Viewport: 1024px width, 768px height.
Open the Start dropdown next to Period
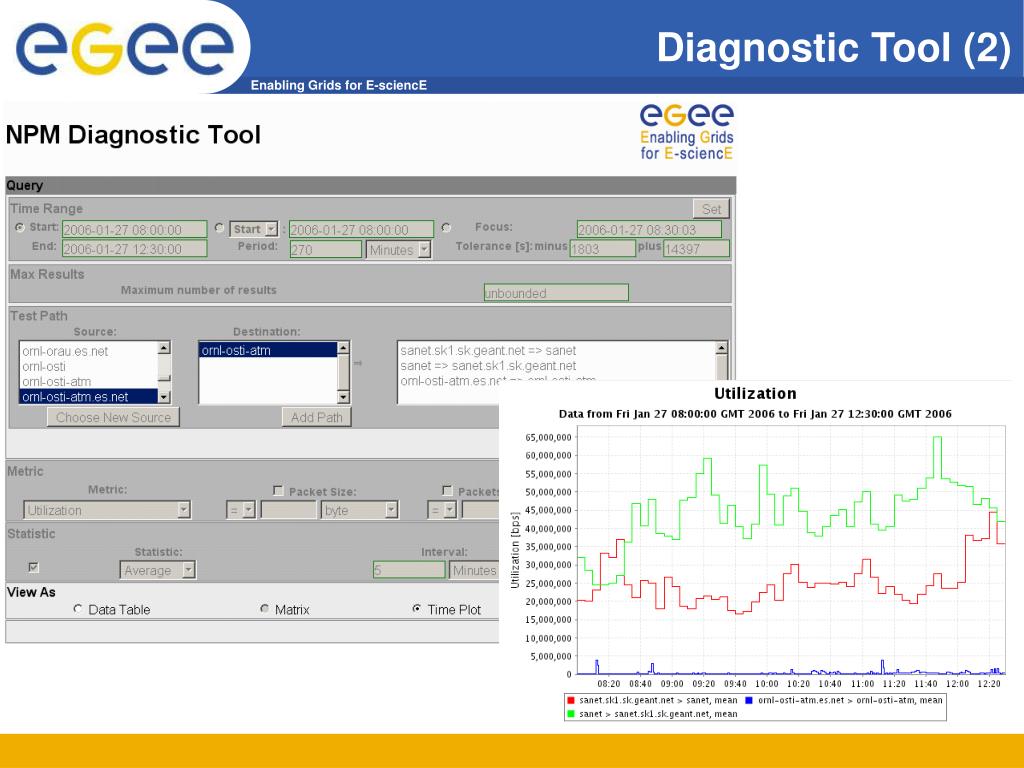[x=254, y=229]
